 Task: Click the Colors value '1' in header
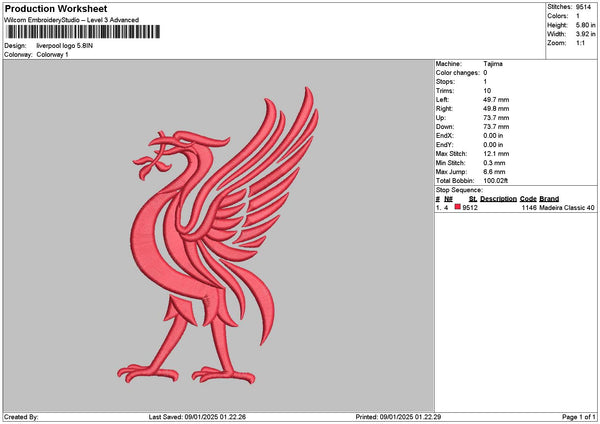578,16
